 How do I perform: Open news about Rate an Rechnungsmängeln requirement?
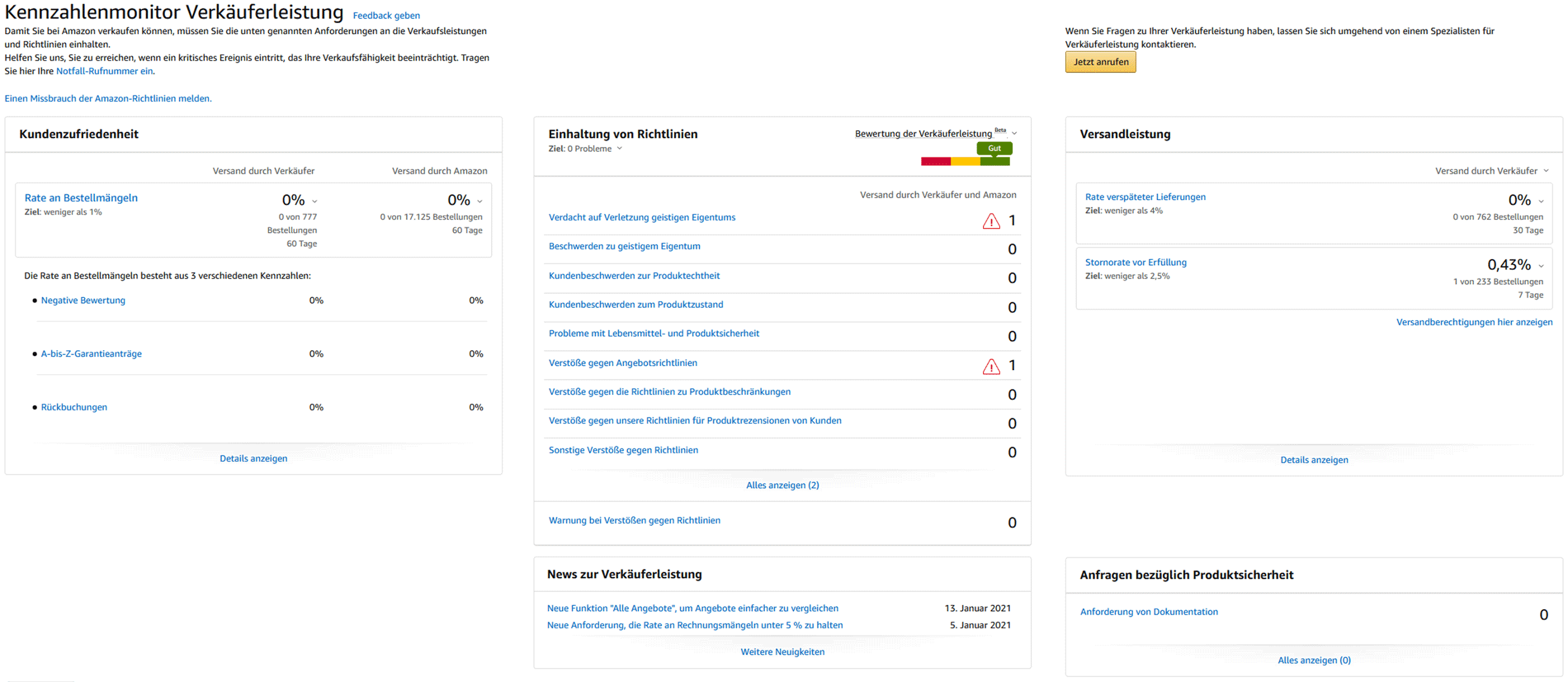point(695,626)
